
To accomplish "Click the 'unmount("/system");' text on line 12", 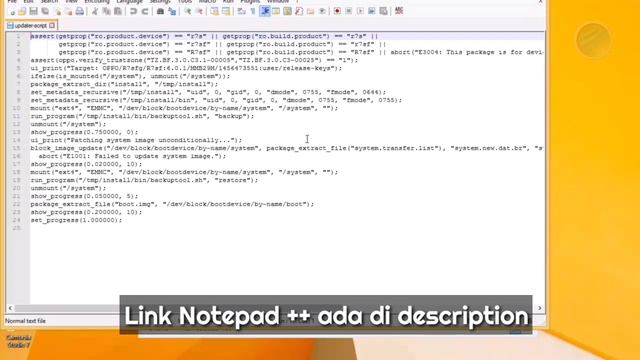I will (x=68, y=124).
